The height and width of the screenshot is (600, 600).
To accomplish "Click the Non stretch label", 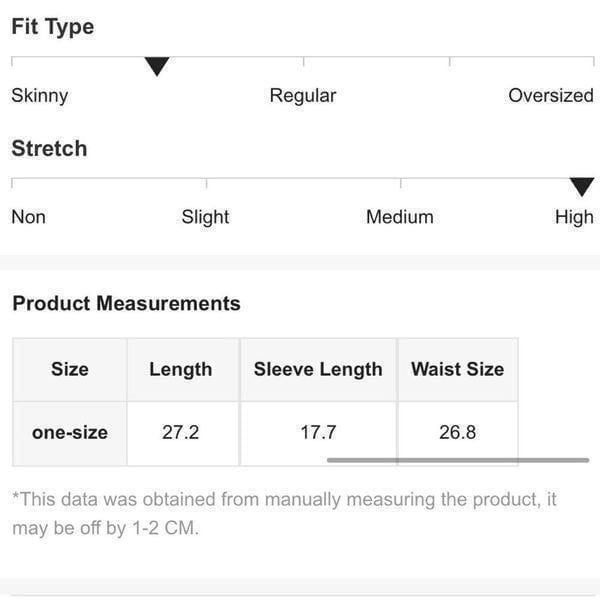I will [29, 217].
